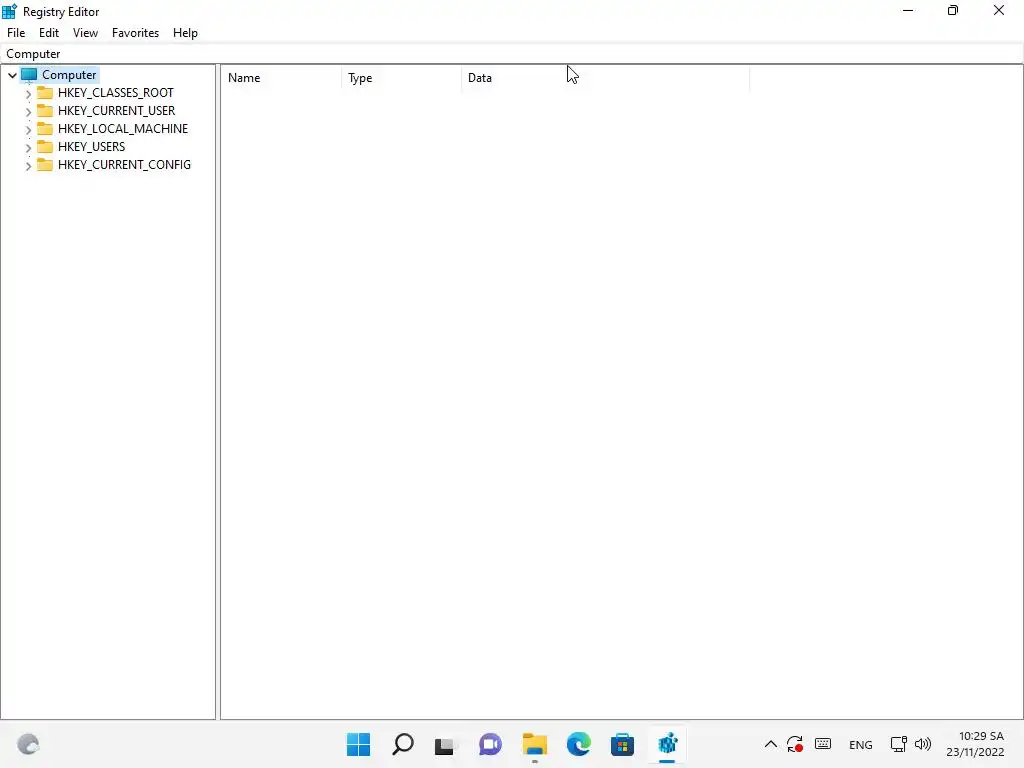Viewport: 1024px width, 768px height.
Task: Open the Help menu
Action: coord(185,33)
